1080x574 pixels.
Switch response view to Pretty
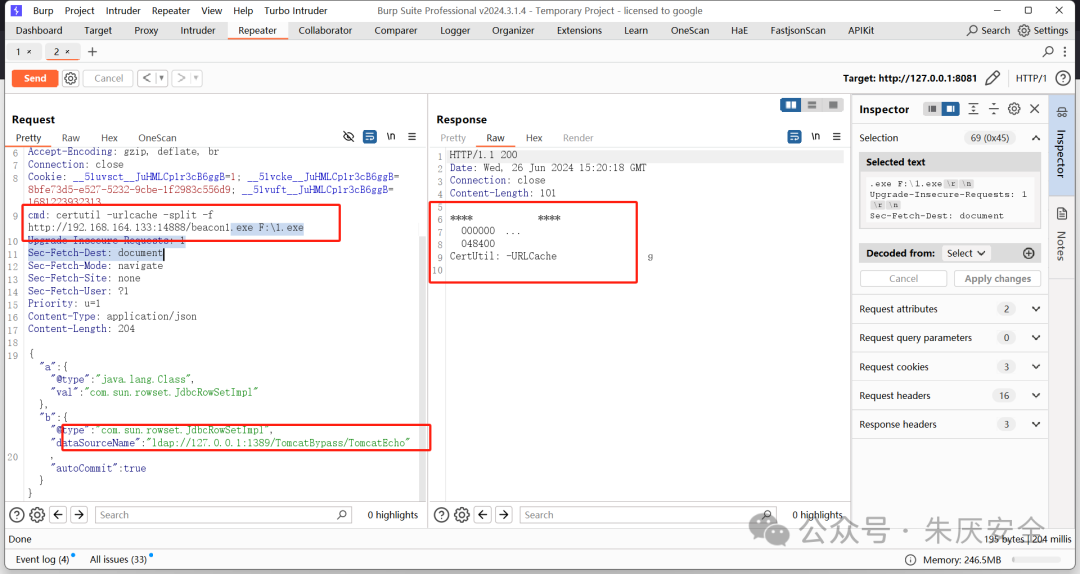point(453,138)
